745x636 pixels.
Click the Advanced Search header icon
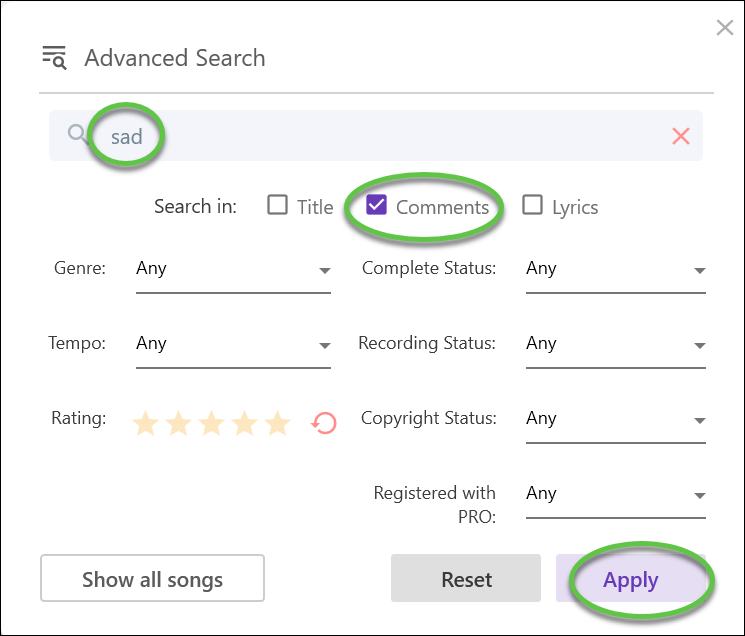[54, 57]
